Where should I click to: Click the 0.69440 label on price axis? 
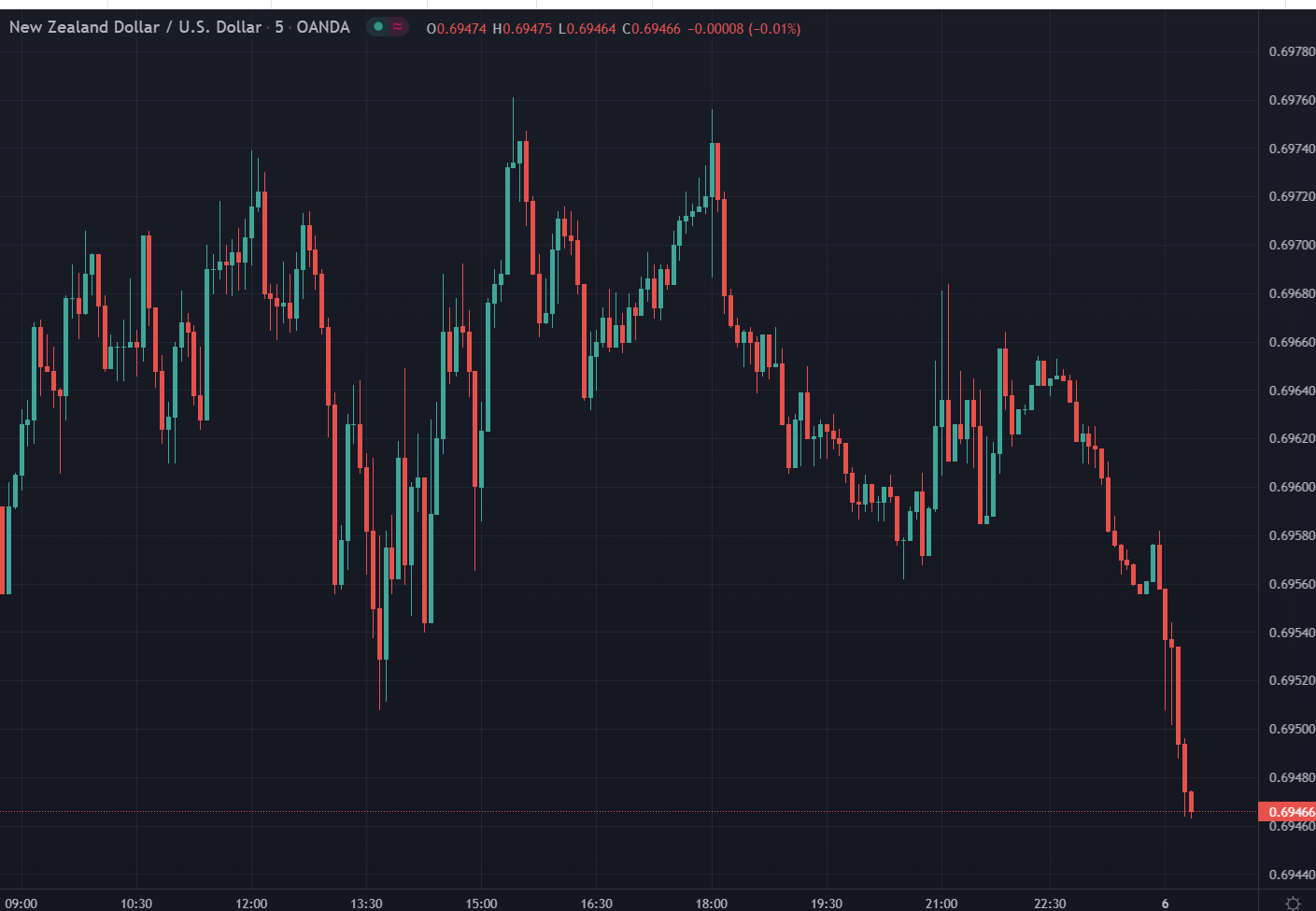[x=1291, y=875]
